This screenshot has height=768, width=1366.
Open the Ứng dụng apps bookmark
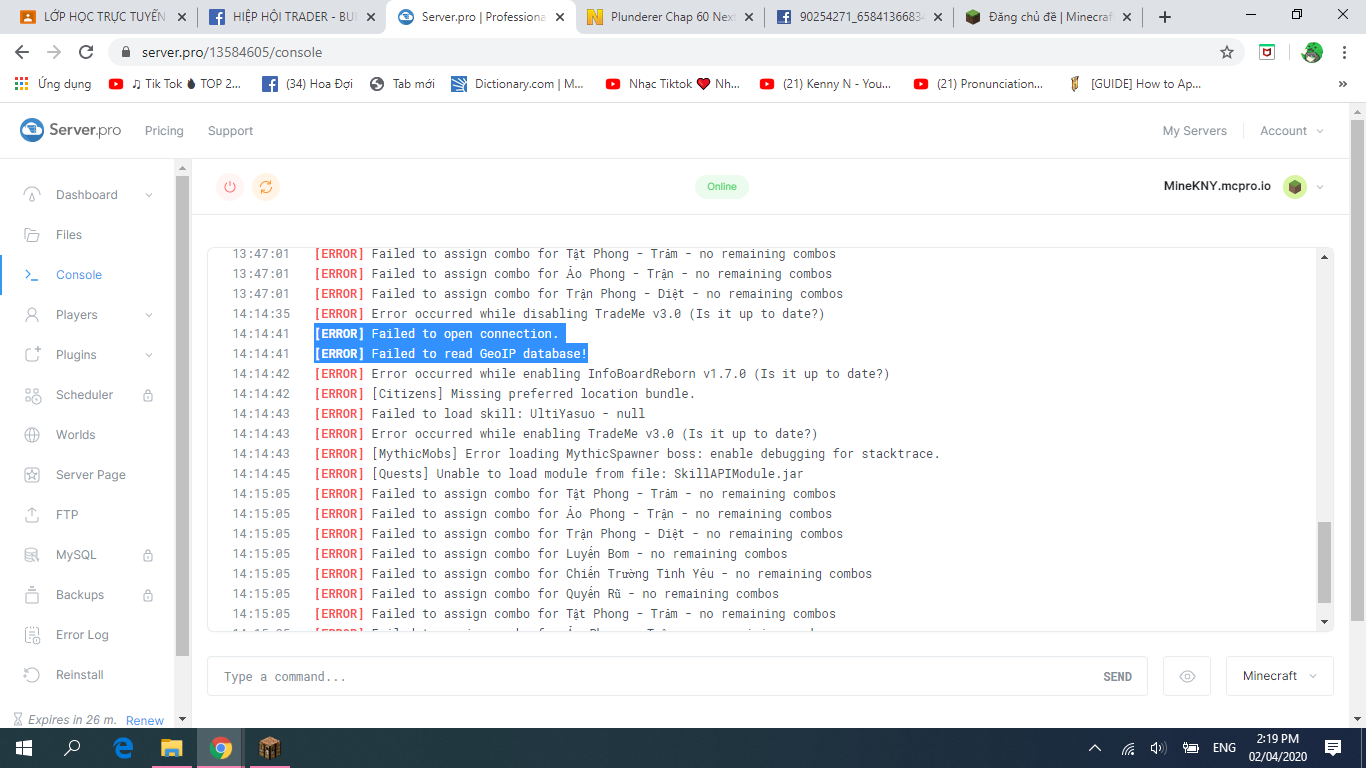[x=53, y=84]
